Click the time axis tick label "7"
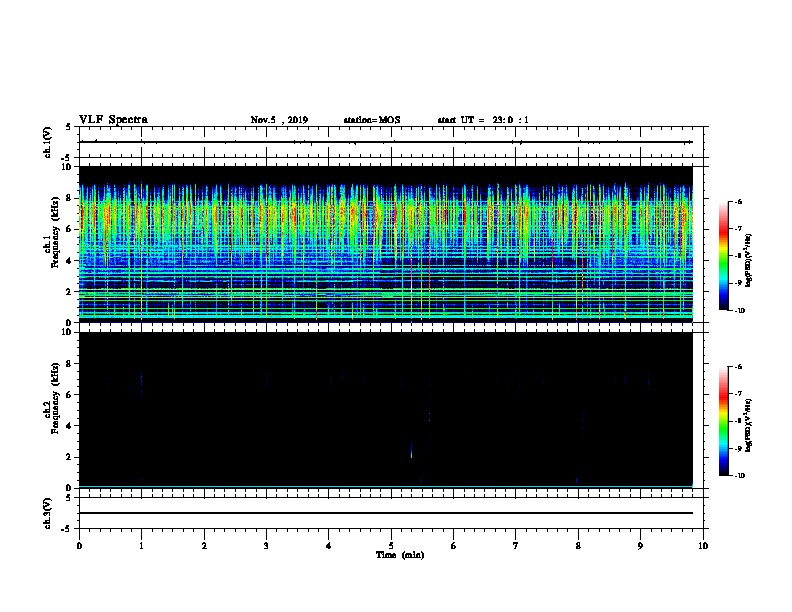Screen dimensions: 792x612 tap(516, 546)
